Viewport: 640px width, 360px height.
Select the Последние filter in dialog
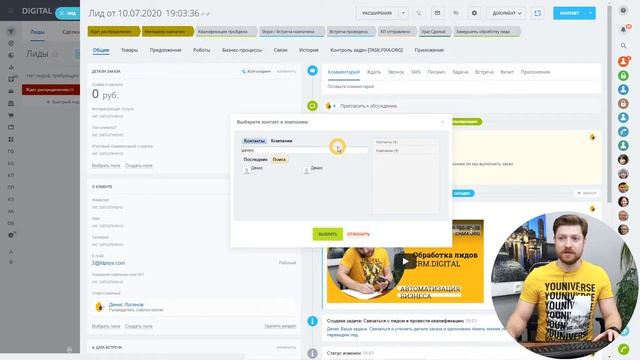(x=256, y=160)
